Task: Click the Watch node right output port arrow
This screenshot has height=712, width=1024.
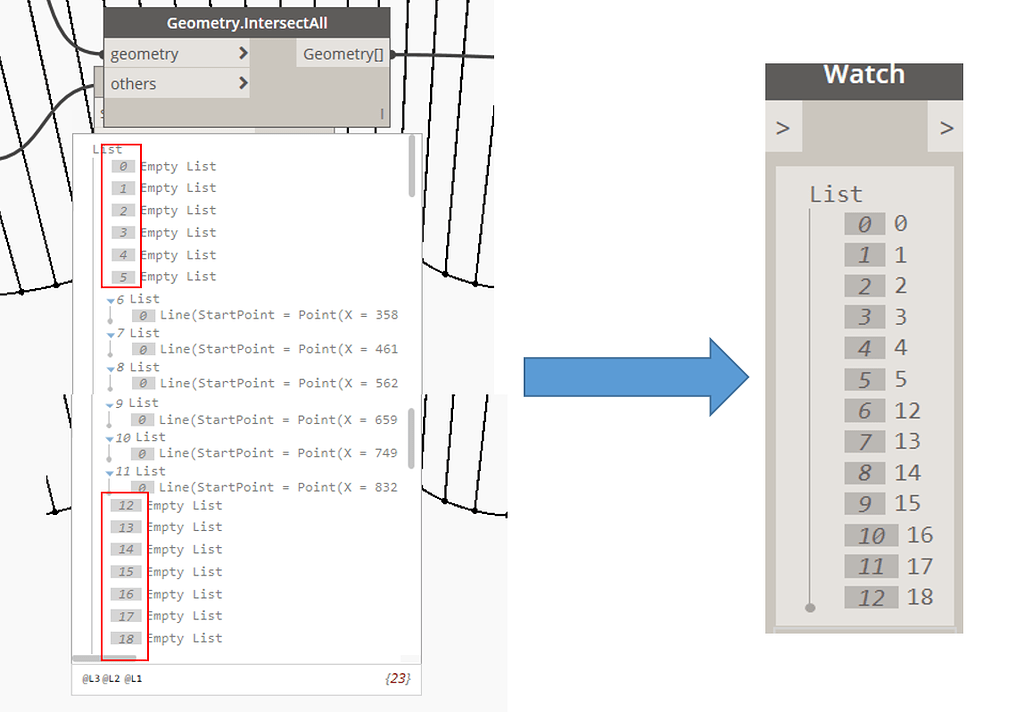Action: (x=944, y=127)
